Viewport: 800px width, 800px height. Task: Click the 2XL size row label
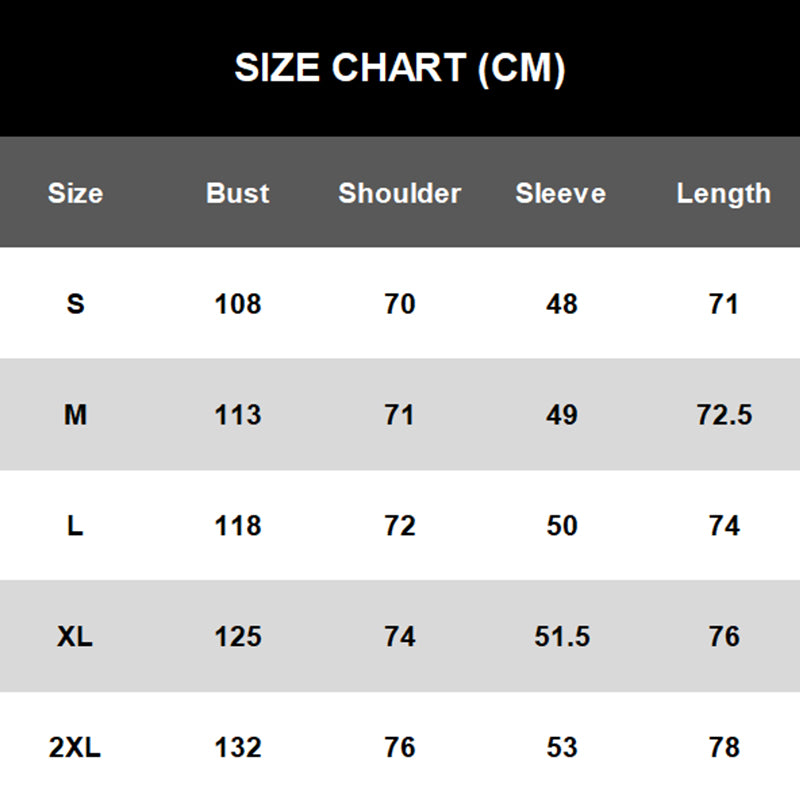[75, 747]
